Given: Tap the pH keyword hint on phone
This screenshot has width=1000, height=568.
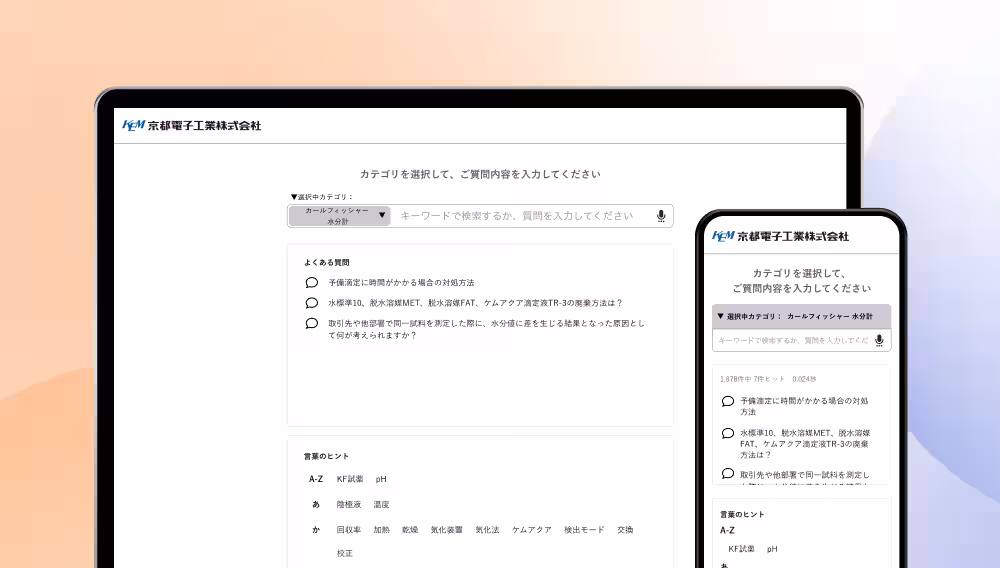Looking at the screenshot, I should click(x=772, y=549).
